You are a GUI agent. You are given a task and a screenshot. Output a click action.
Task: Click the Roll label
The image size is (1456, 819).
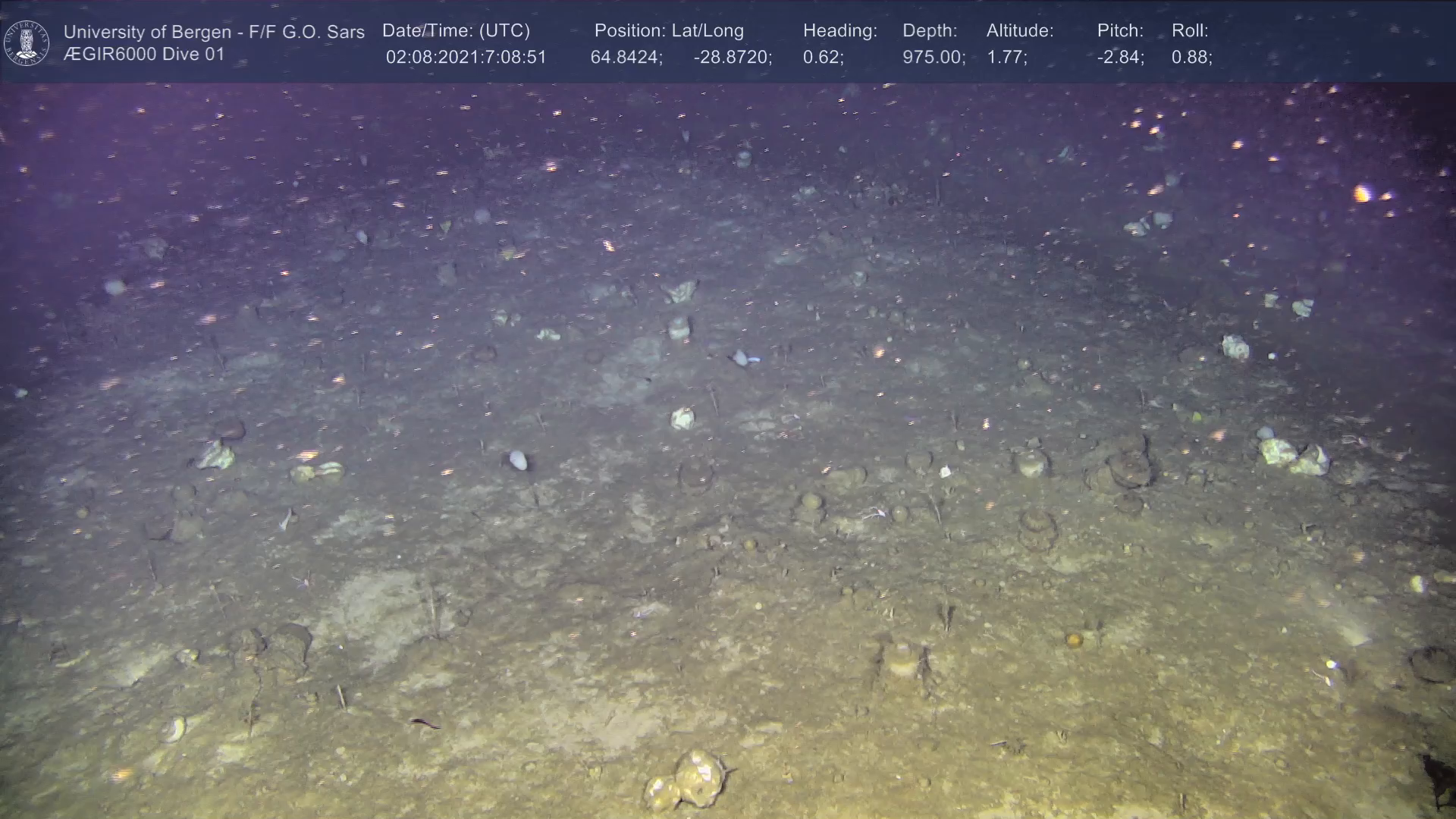tap(1190, 30)
